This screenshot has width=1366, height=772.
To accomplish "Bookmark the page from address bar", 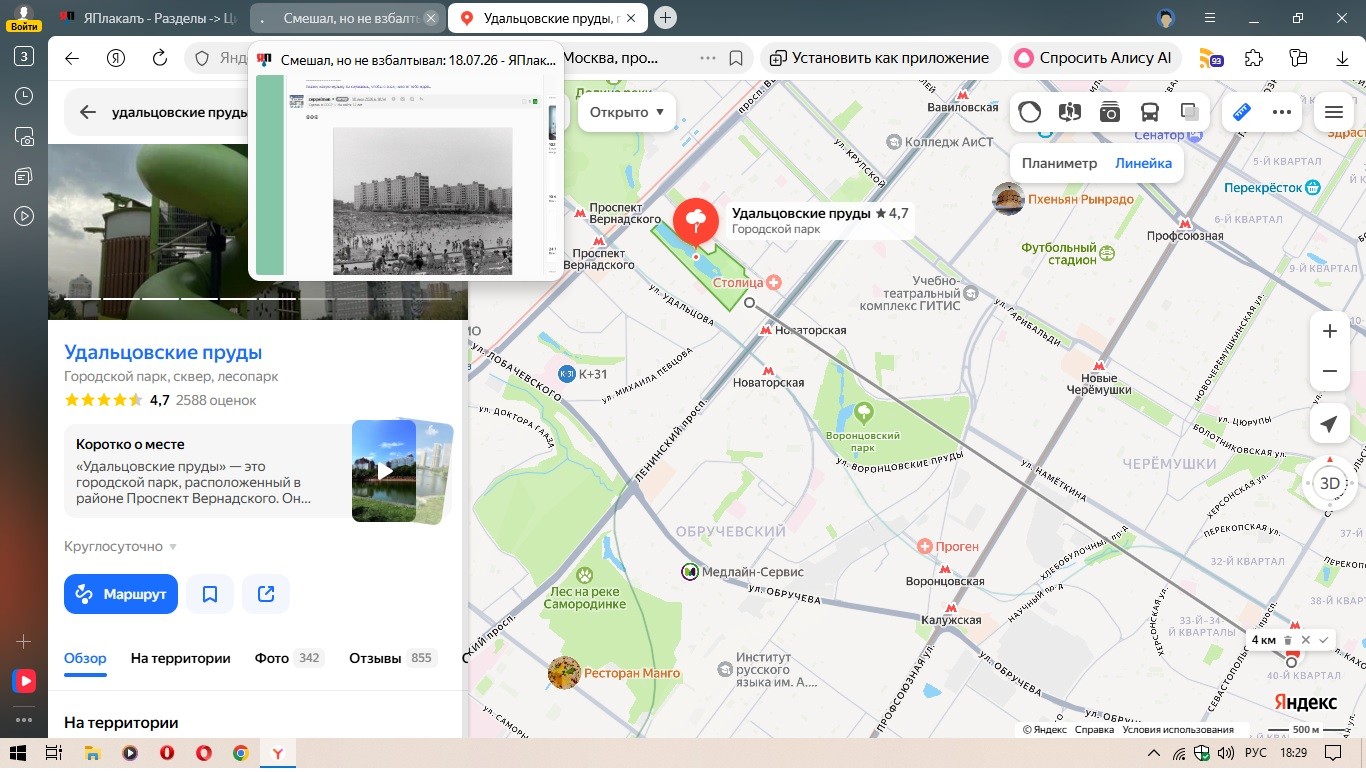I will (736, 58).
